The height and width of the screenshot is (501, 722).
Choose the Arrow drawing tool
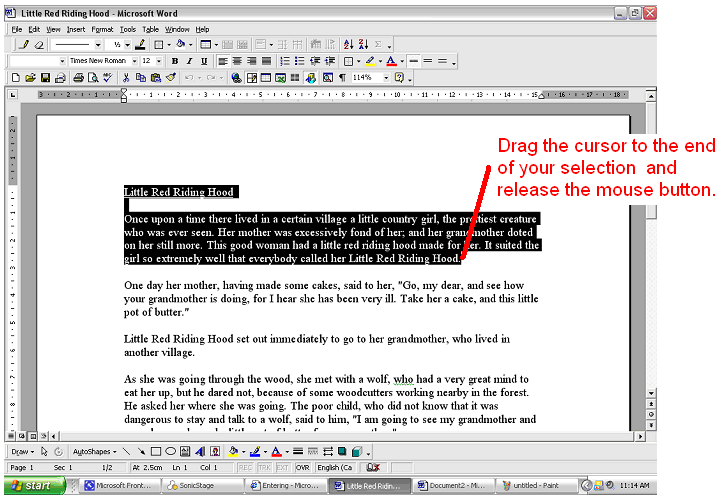pos(141,451)
